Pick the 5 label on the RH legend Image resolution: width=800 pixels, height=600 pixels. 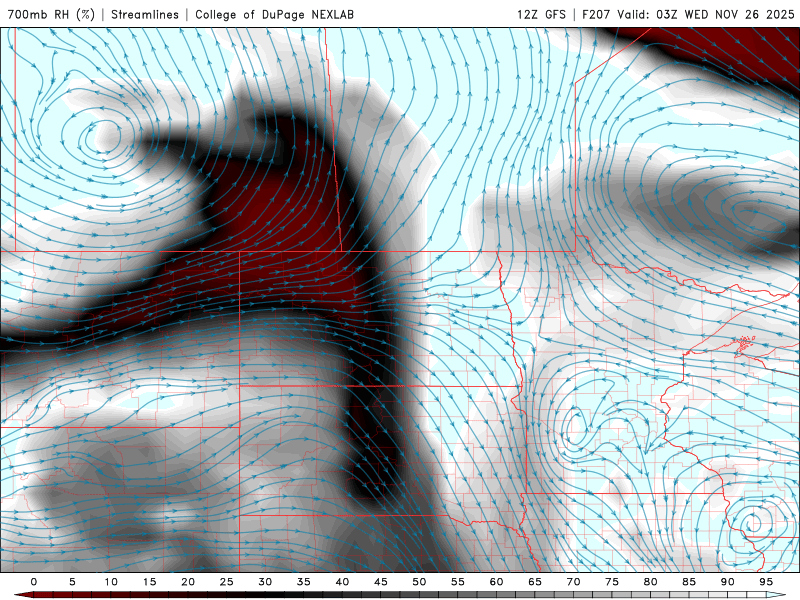coord(72,582)
